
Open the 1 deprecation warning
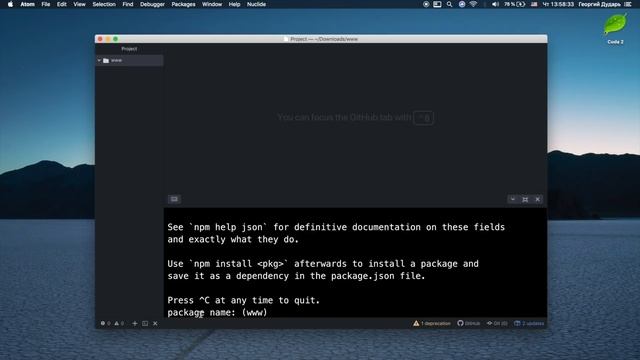(x=431, y=323)
